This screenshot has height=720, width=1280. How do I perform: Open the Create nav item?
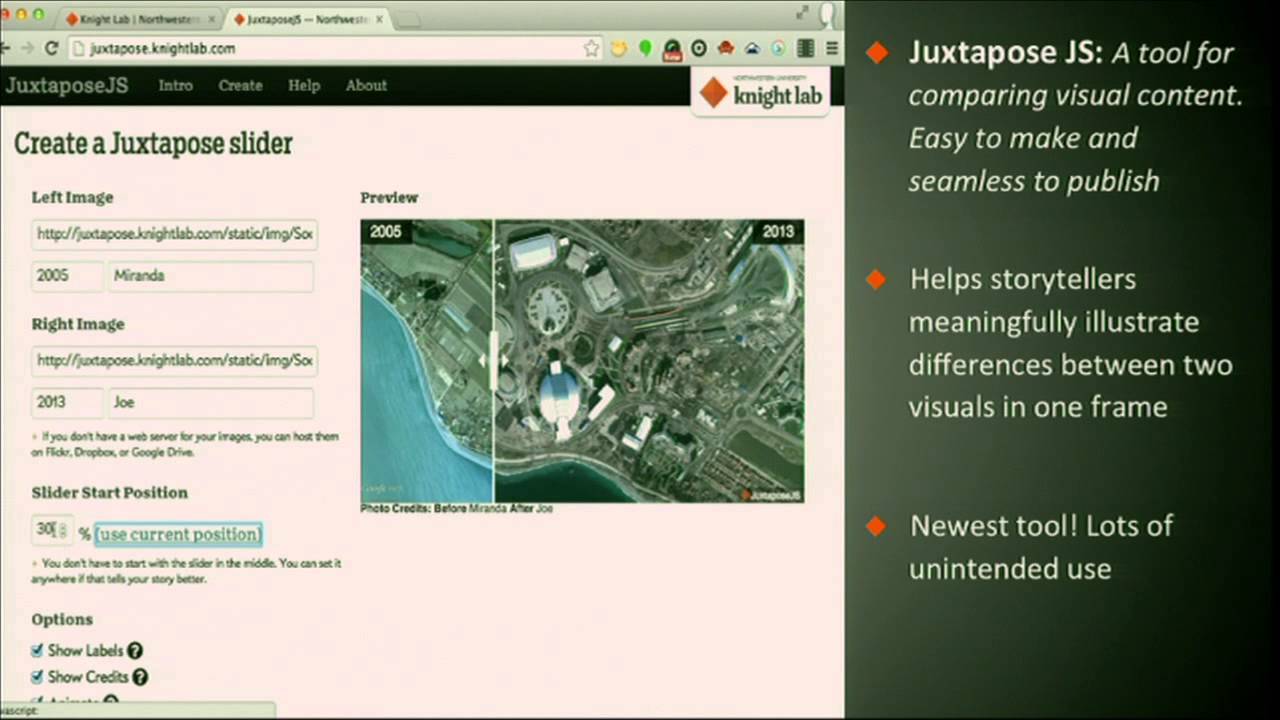click(x=240, y=85)
